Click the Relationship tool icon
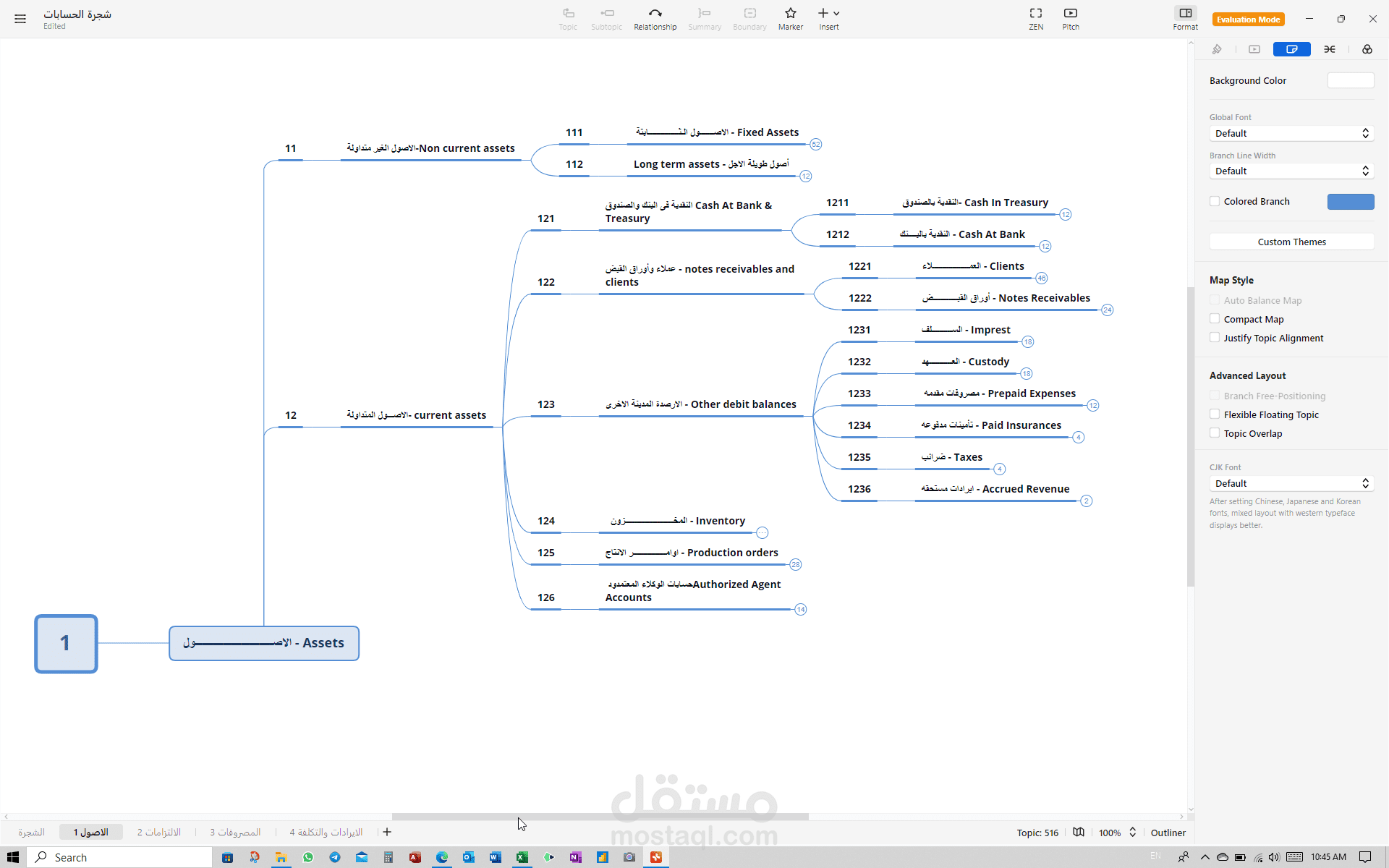Image resolution: width=1389 pixels, height=868 pixels. click(655, 13)
